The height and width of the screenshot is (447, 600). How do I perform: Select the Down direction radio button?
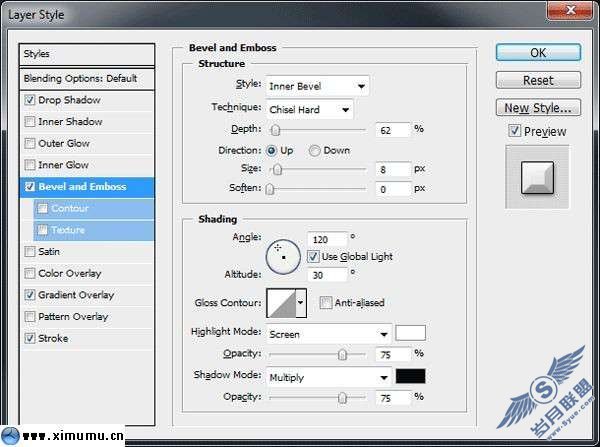coord(315,151)
